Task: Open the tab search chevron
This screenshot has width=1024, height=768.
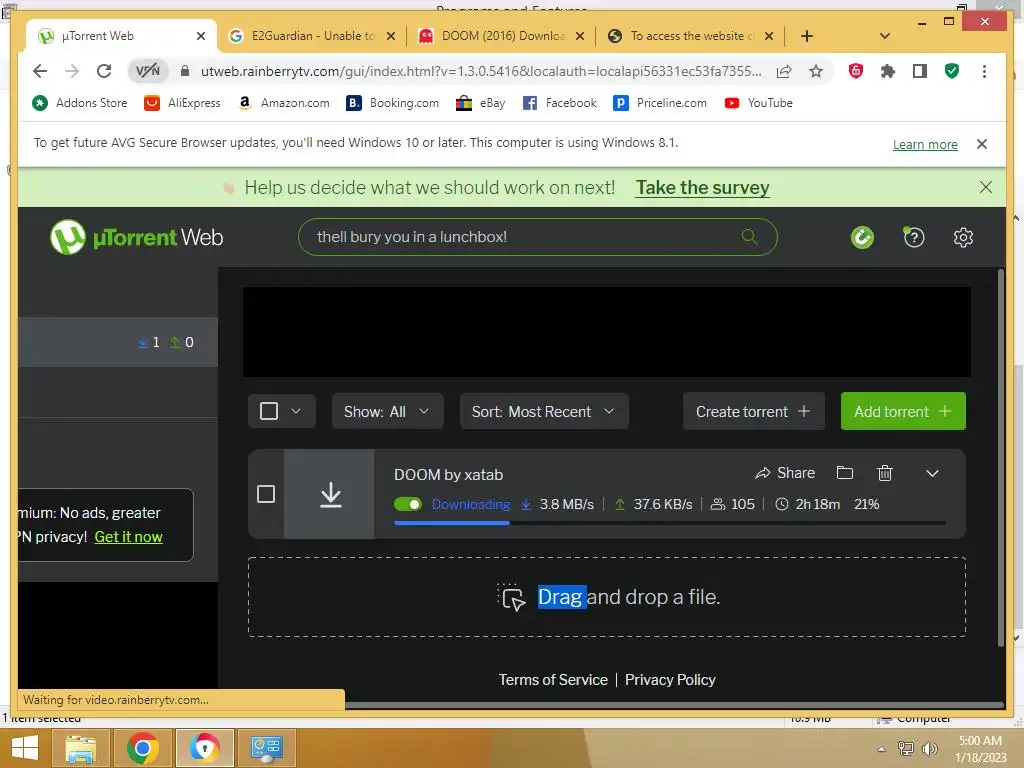Action: coord(884,36)
